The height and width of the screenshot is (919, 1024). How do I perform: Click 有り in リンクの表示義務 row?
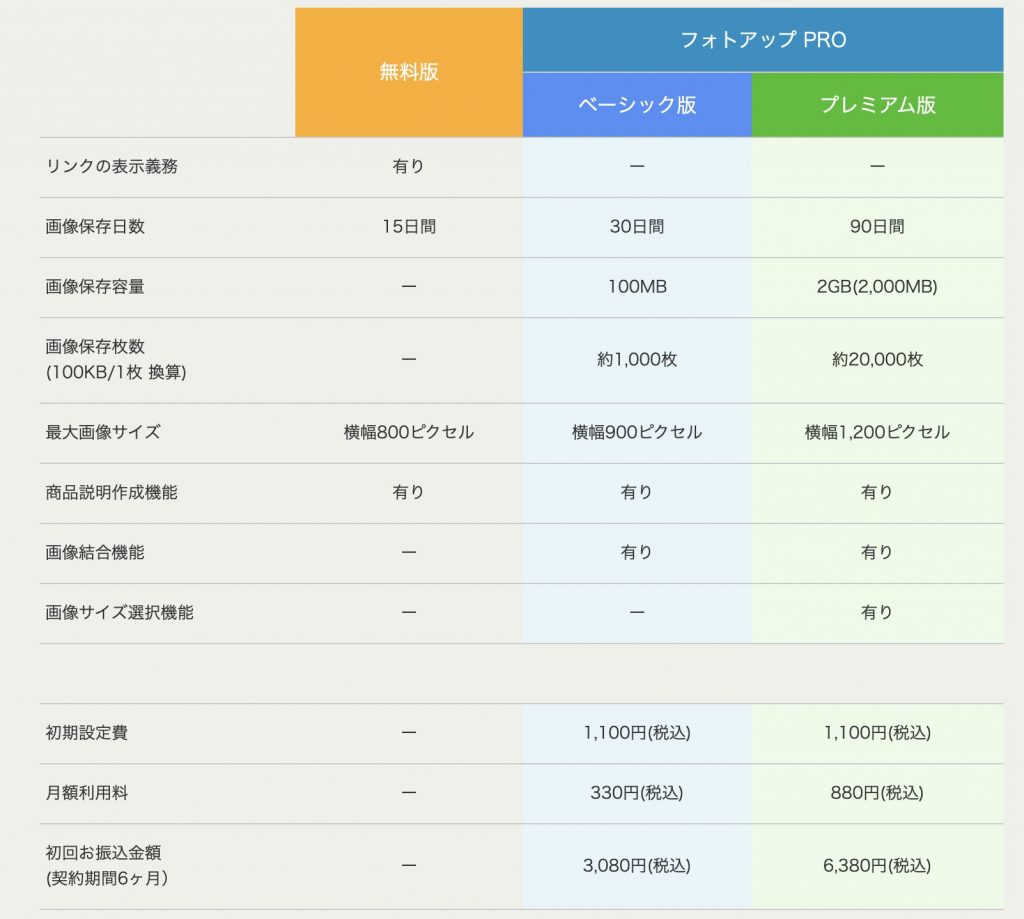pyautogui.click(x=409, y=167)
